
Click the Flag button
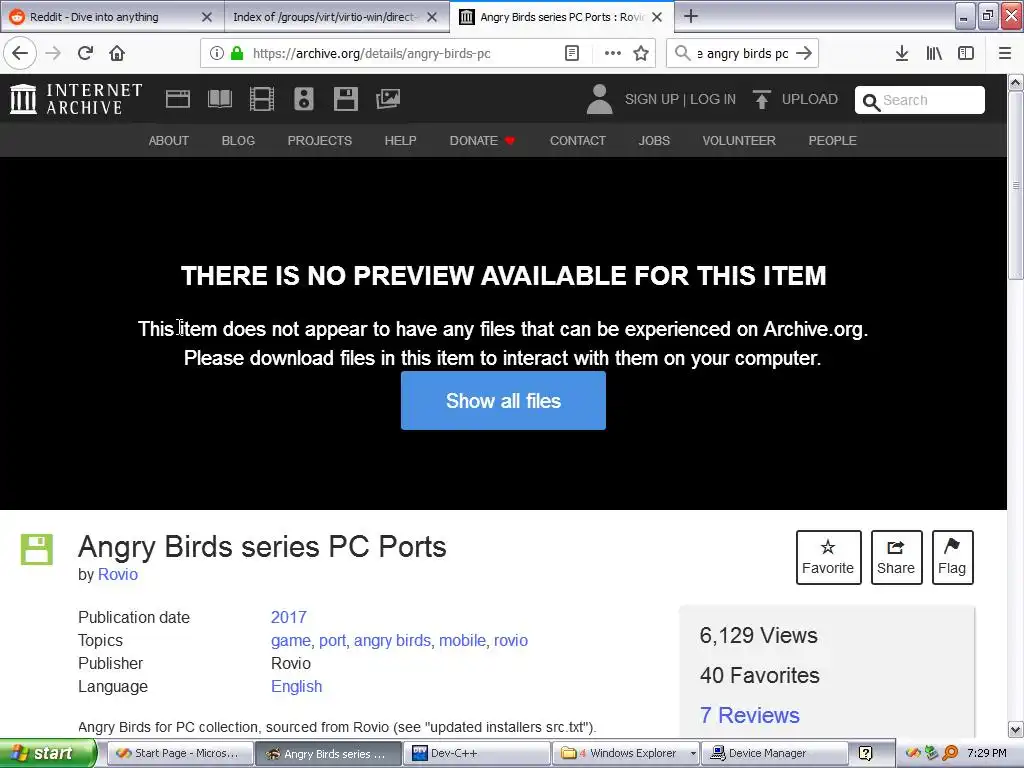952,558
